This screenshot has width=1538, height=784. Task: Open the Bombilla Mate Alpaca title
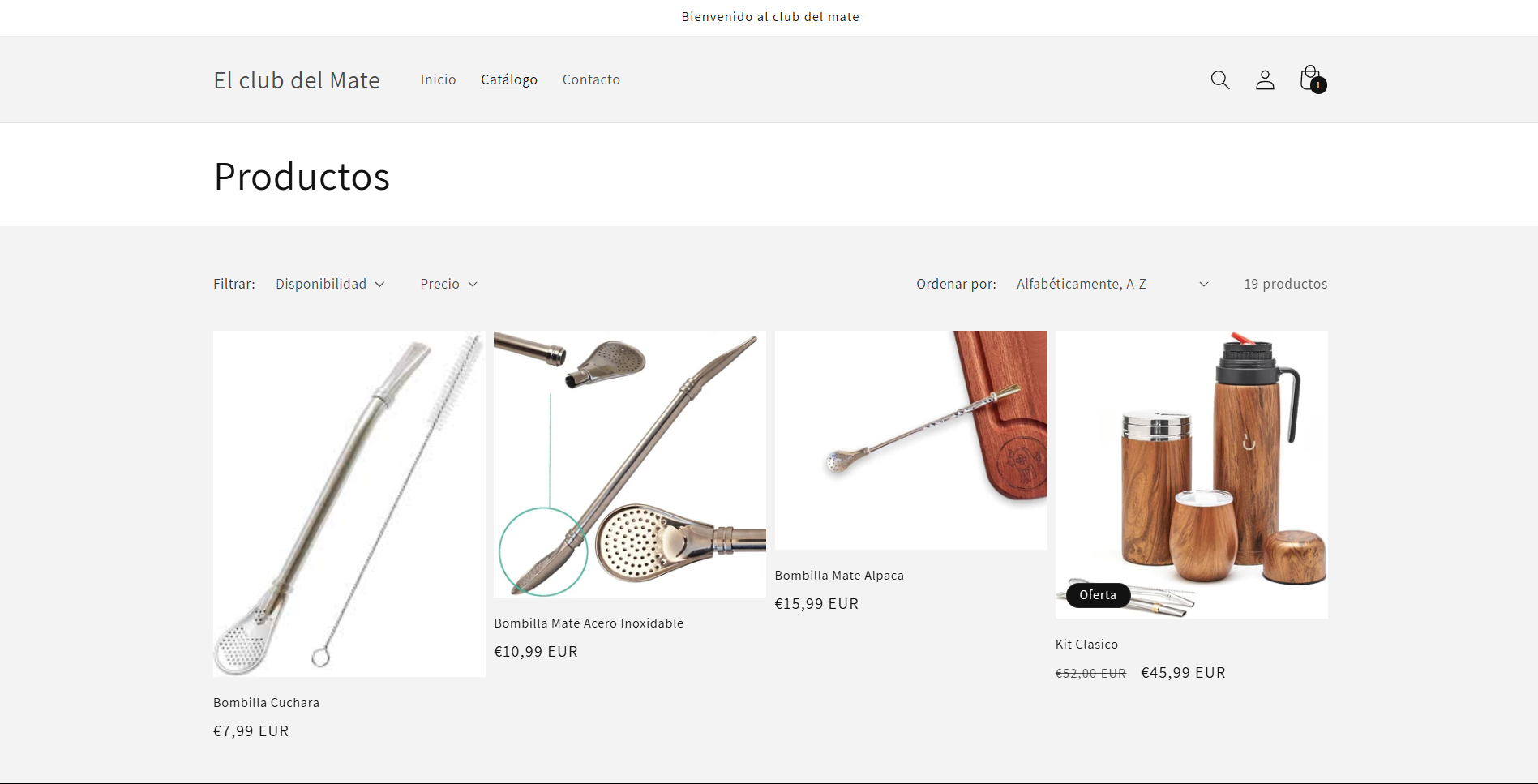click(839, 576)
